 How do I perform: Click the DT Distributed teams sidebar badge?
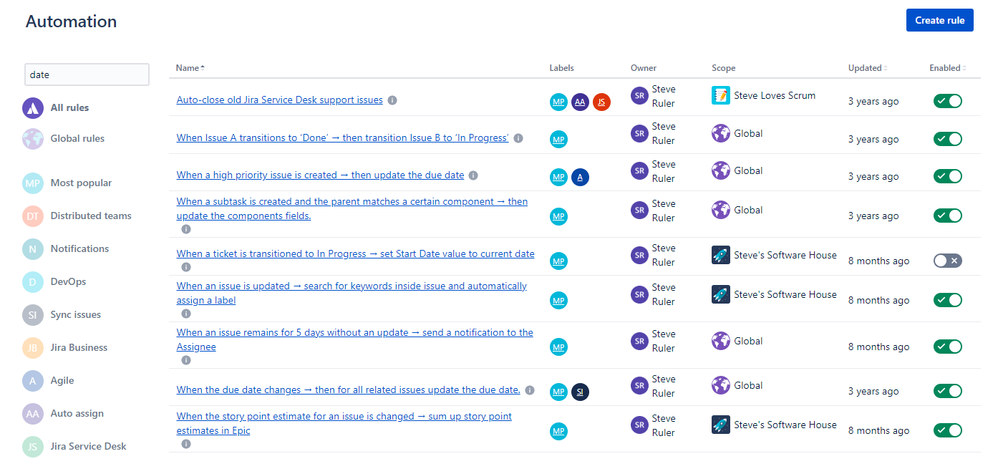click(32, 216)
